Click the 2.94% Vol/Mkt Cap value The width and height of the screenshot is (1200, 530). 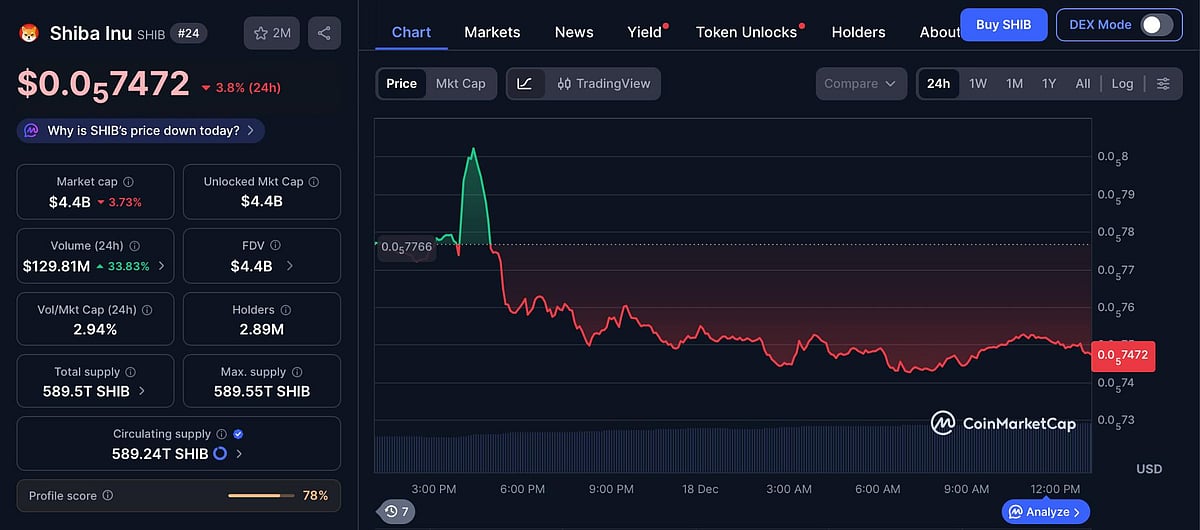tap(95, 329)
